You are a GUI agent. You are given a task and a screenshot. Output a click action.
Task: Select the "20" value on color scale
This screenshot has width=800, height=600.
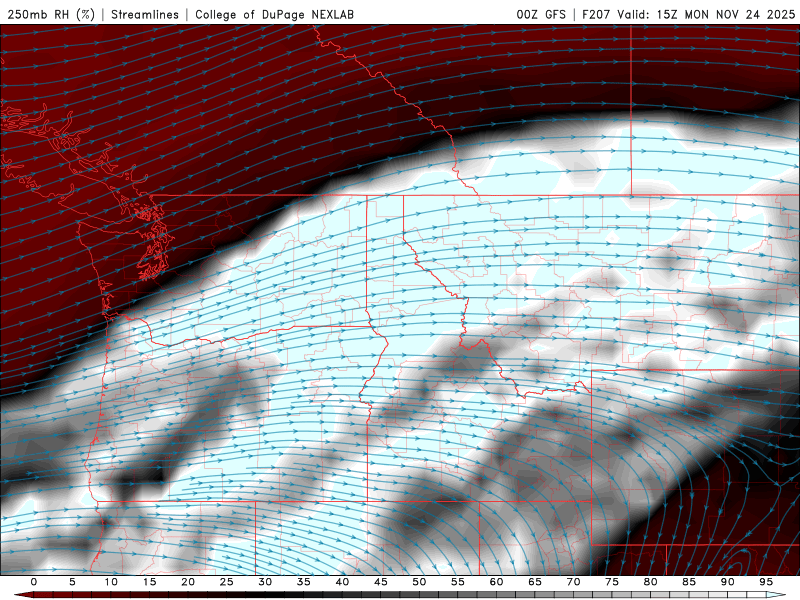point(188,582)
